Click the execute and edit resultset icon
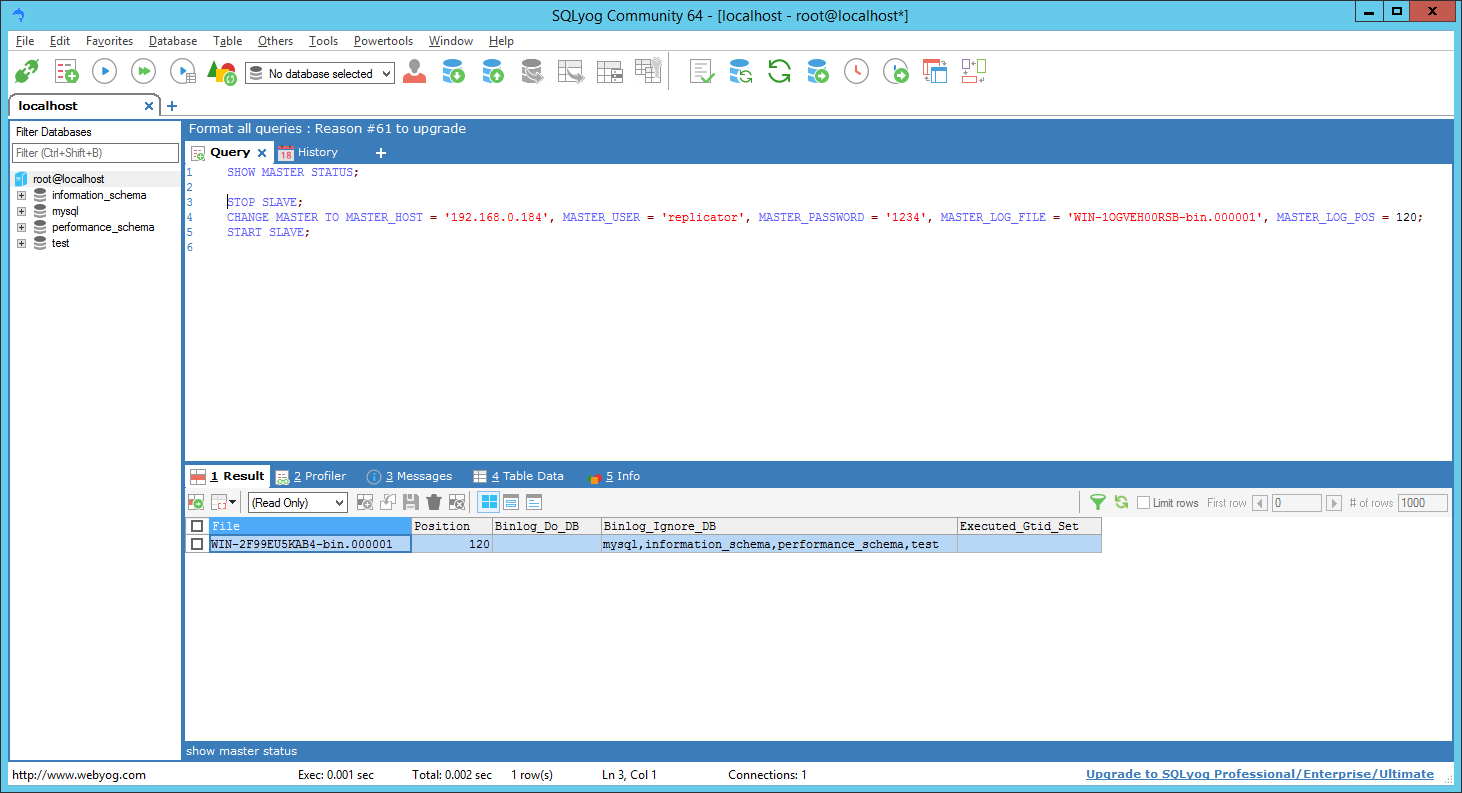This screenshot has width=1462, height=793. (x=183, y=72)
